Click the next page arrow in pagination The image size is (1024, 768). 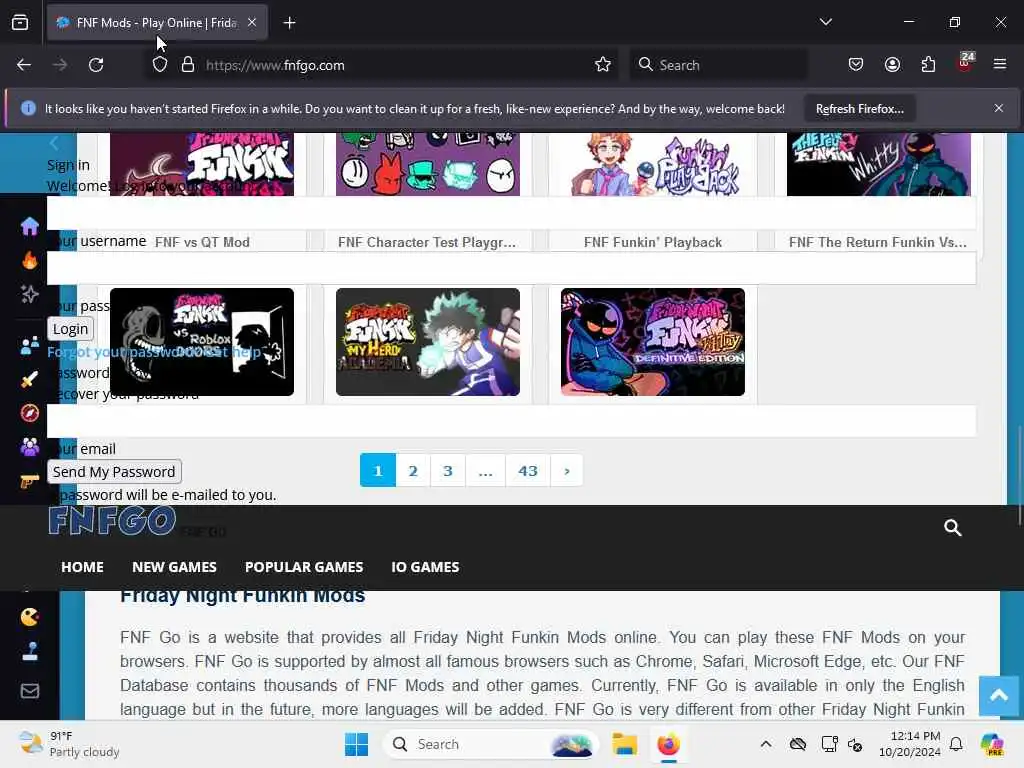(x=567, y=470)
